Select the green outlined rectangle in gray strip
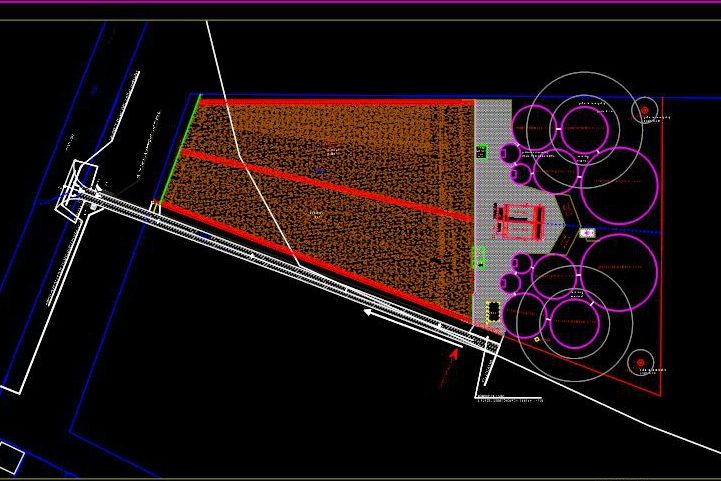This screenshot has height=481, width=721. (478, 257)
